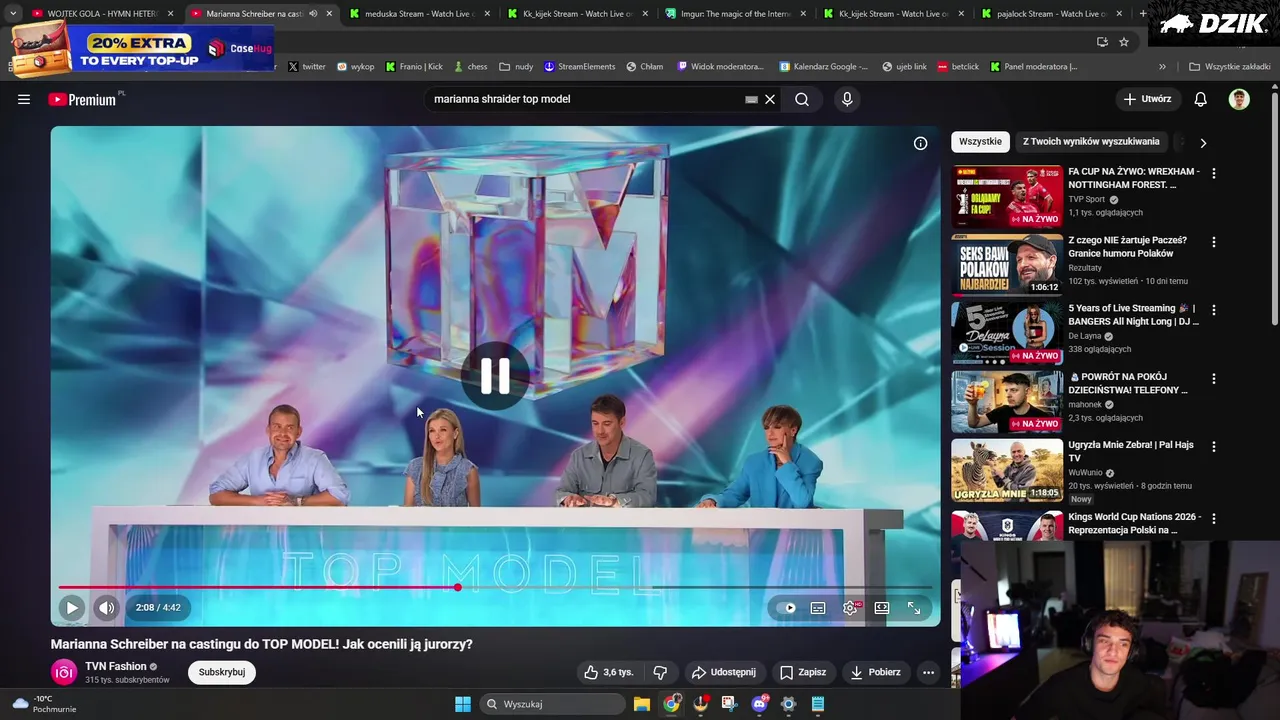This screenshot has width=1280, height=720.
Task: Open options for Kings World Cup Nations video
Action: 1214,518
